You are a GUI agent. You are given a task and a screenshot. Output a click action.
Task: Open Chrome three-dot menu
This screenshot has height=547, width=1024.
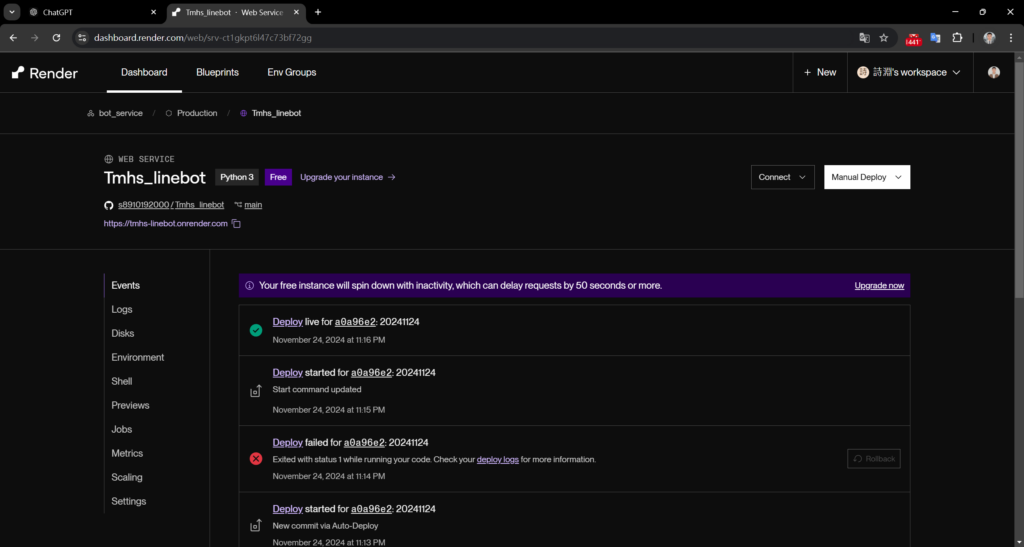click(x=1011, y=38)
